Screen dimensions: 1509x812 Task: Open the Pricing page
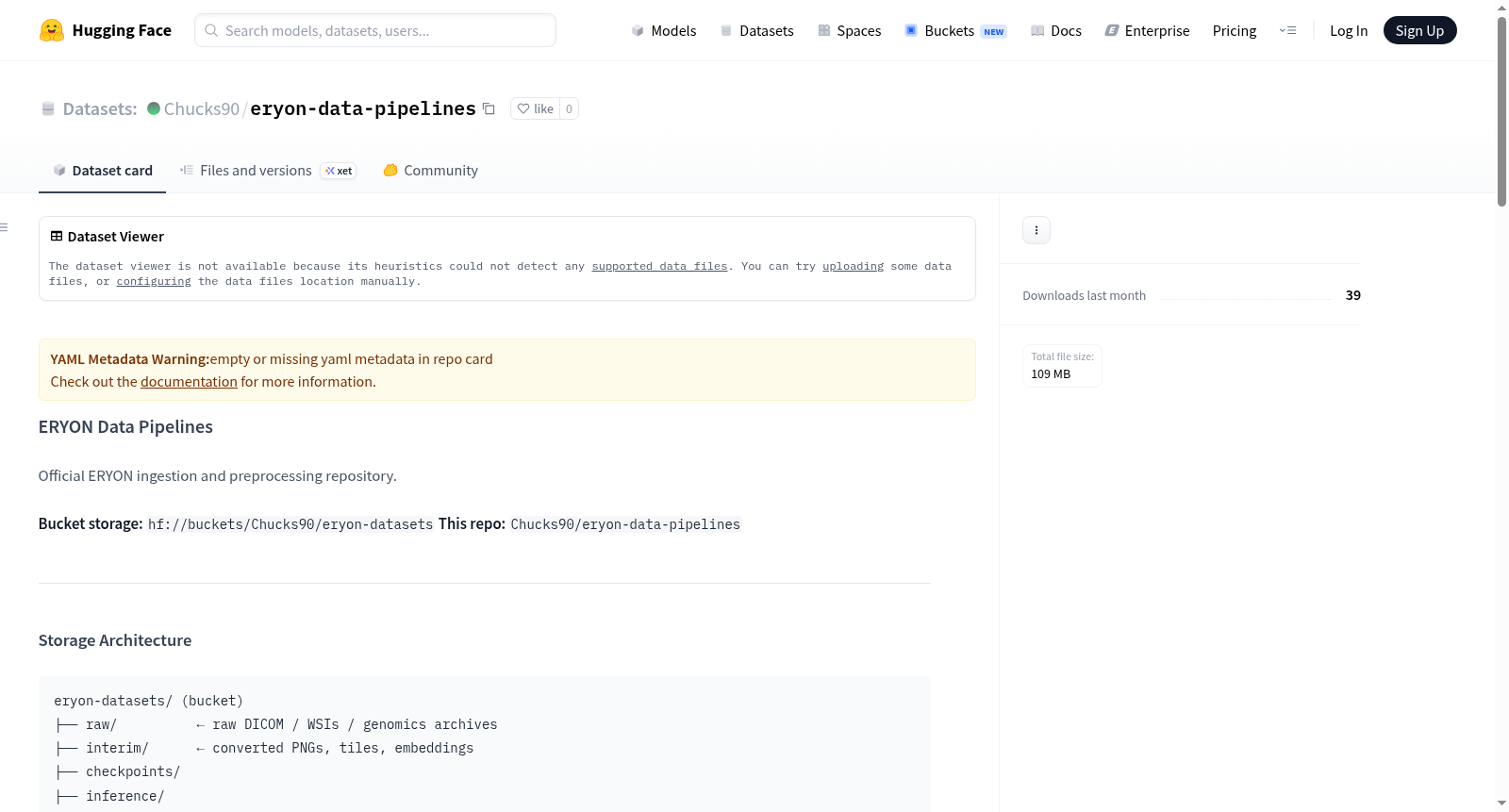1235,30
